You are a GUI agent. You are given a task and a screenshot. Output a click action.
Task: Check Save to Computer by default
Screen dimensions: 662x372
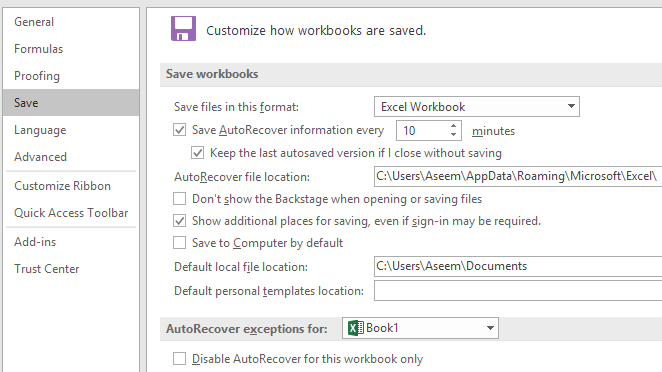(179, 243)
